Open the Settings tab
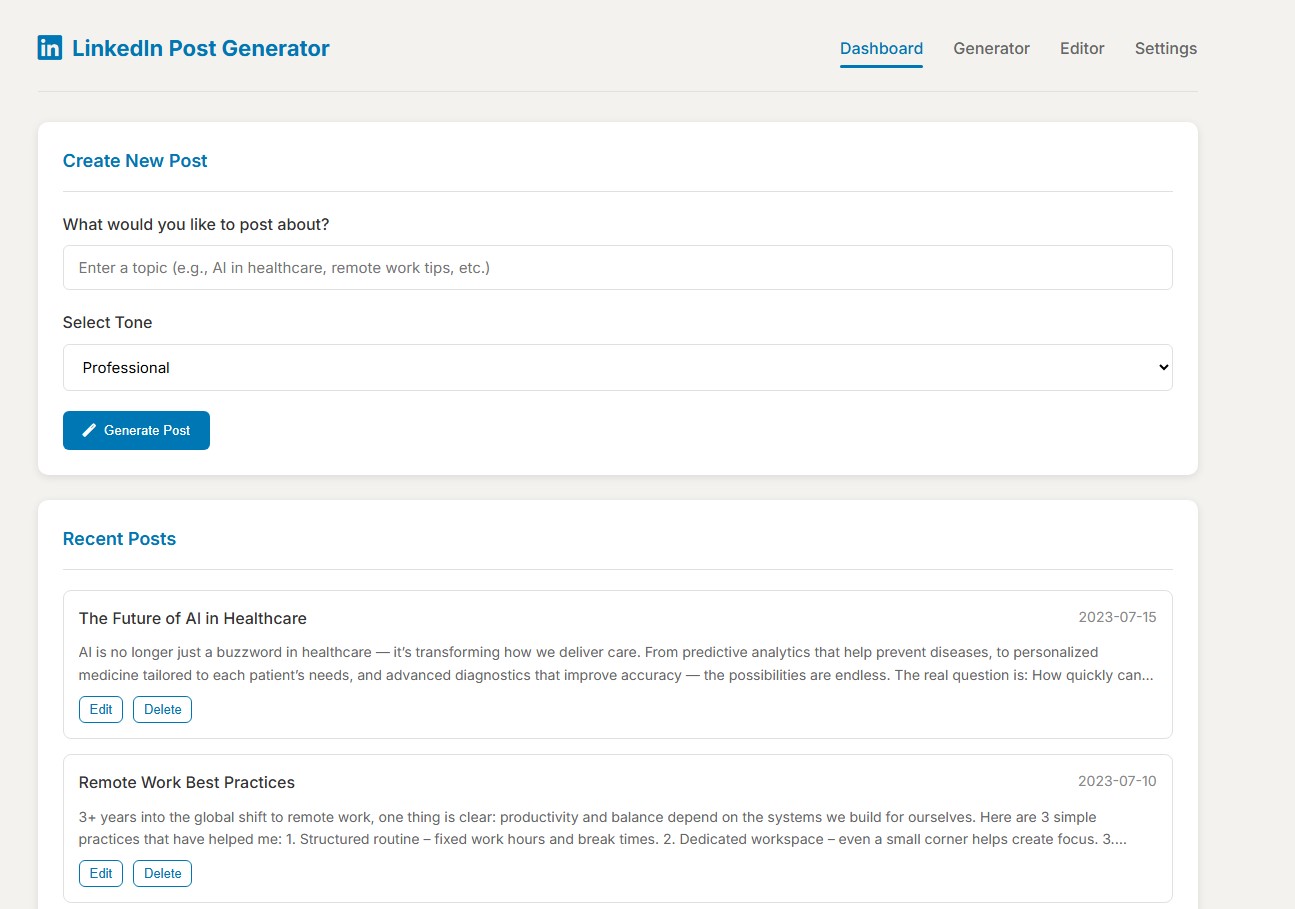The height and width of the screenshot is (909, 1295). 1165,48
